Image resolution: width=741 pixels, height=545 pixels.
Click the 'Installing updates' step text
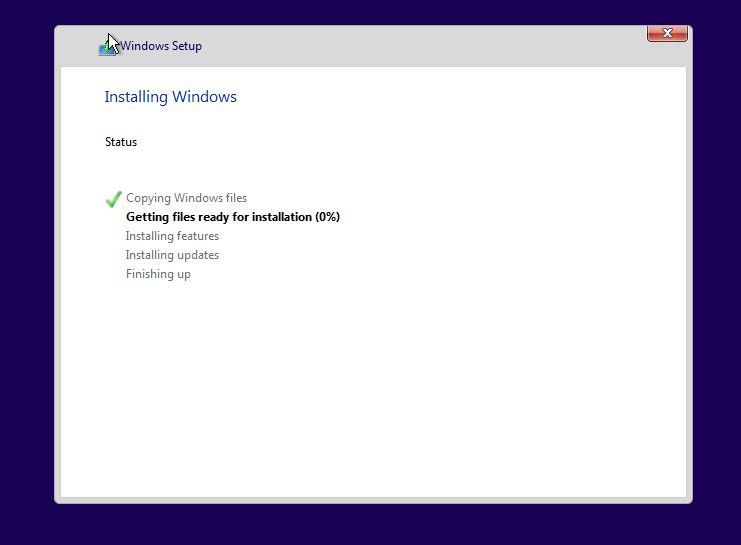pyautogui.click(x=172, y=255)
